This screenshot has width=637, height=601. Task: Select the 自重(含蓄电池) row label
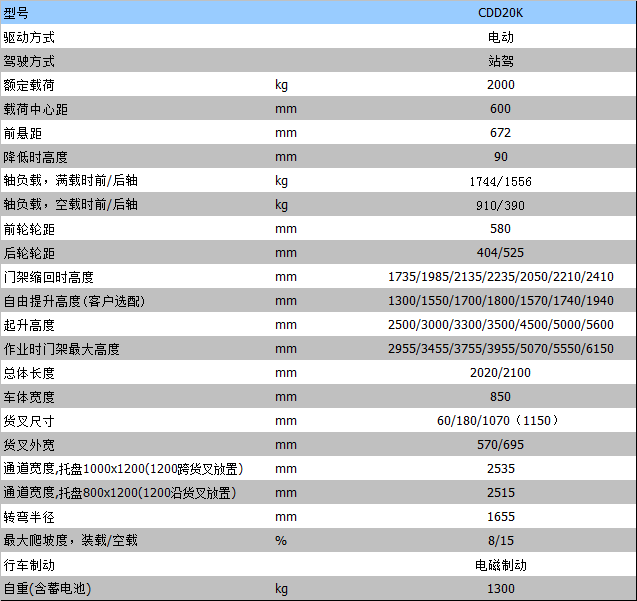[52, 589]
